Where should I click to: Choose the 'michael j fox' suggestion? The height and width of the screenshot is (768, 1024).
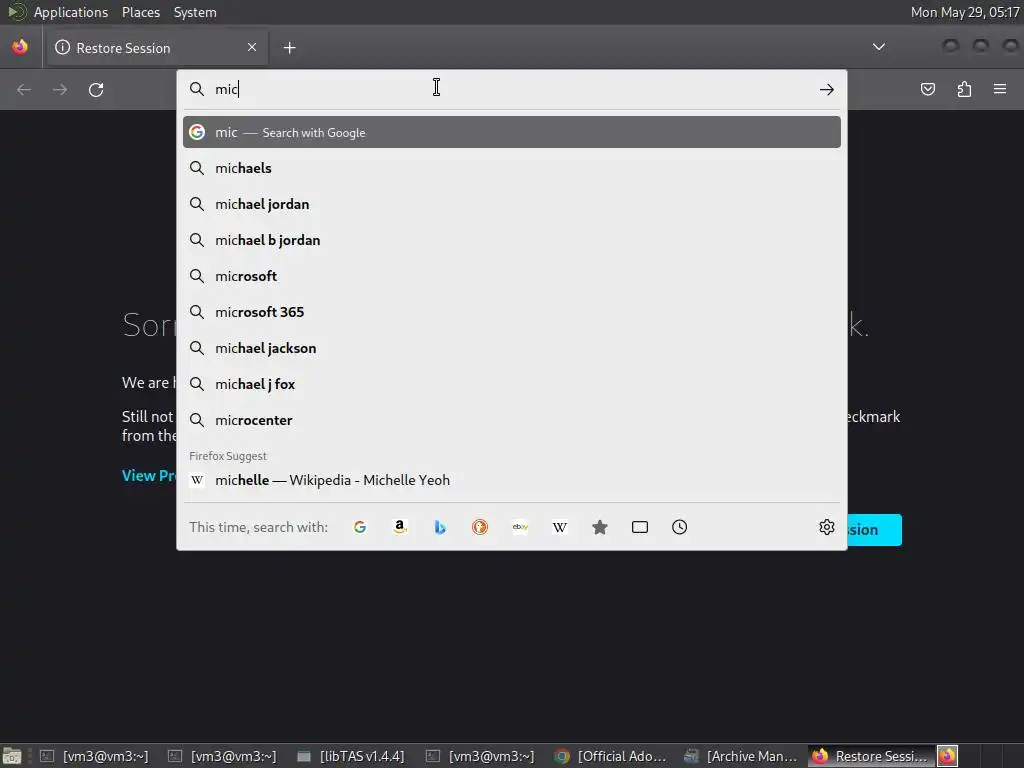coord(511,384)
